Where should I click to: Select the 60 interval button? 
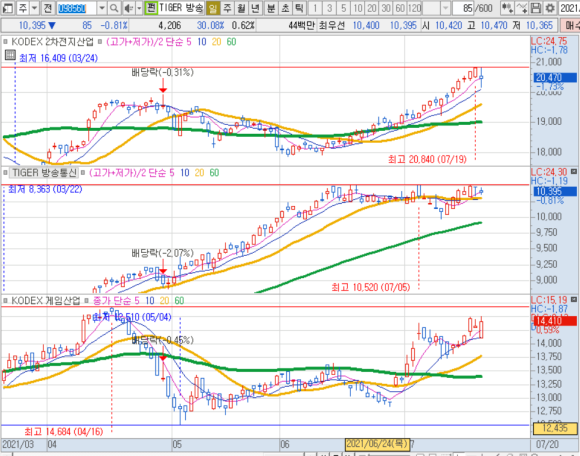pyautogui.click(x=400, y=8)
